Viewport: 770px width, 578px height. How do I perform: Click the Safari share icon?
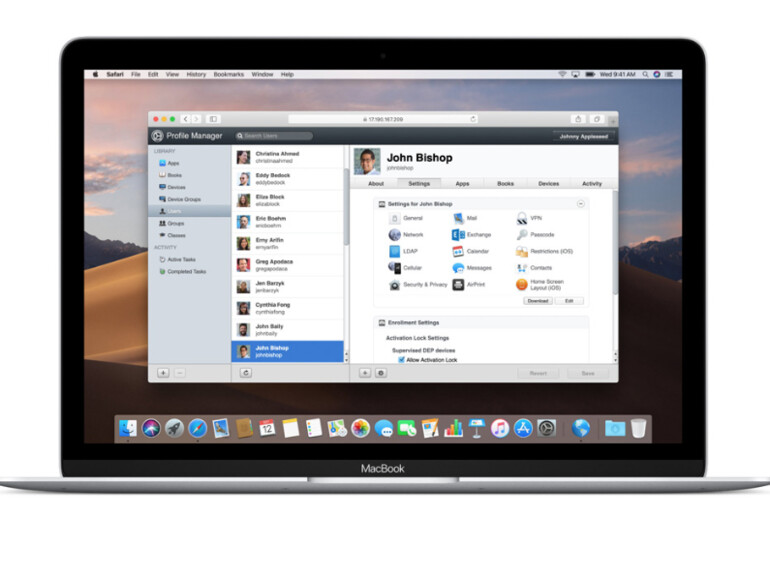pyautogui.click(x=578, y=119)
